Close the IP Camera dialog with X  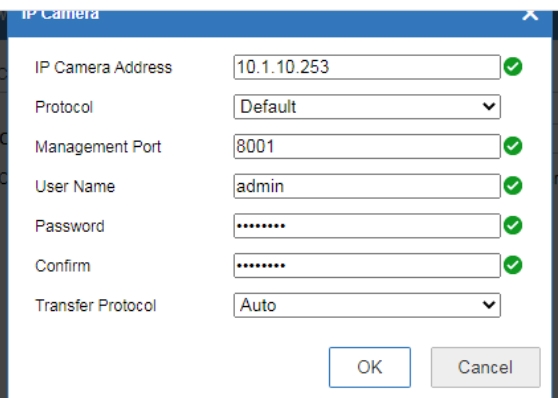click(x=530, y=15)
